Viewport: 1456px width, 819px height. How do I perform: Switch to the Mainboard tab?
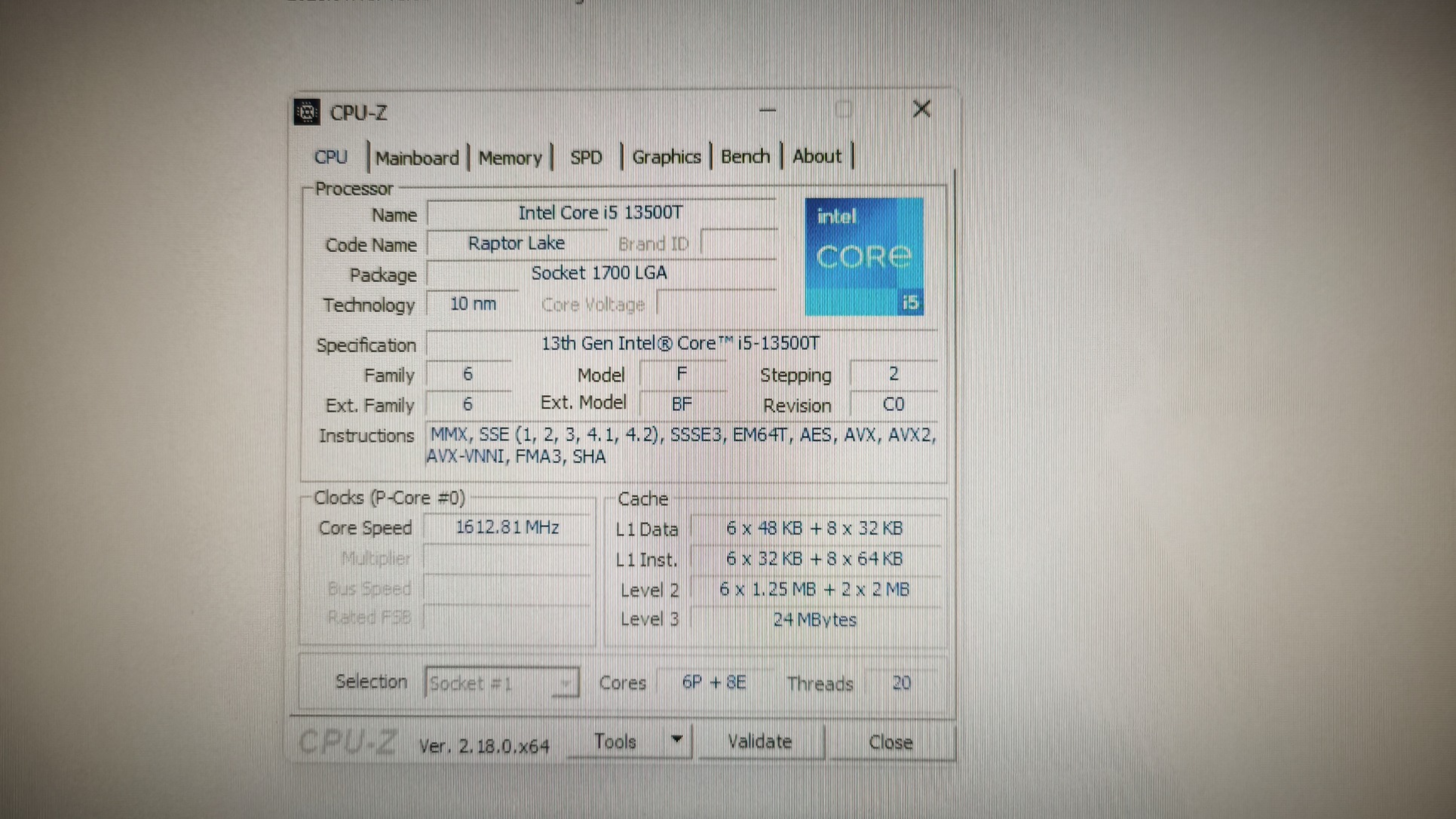point(417,158)
